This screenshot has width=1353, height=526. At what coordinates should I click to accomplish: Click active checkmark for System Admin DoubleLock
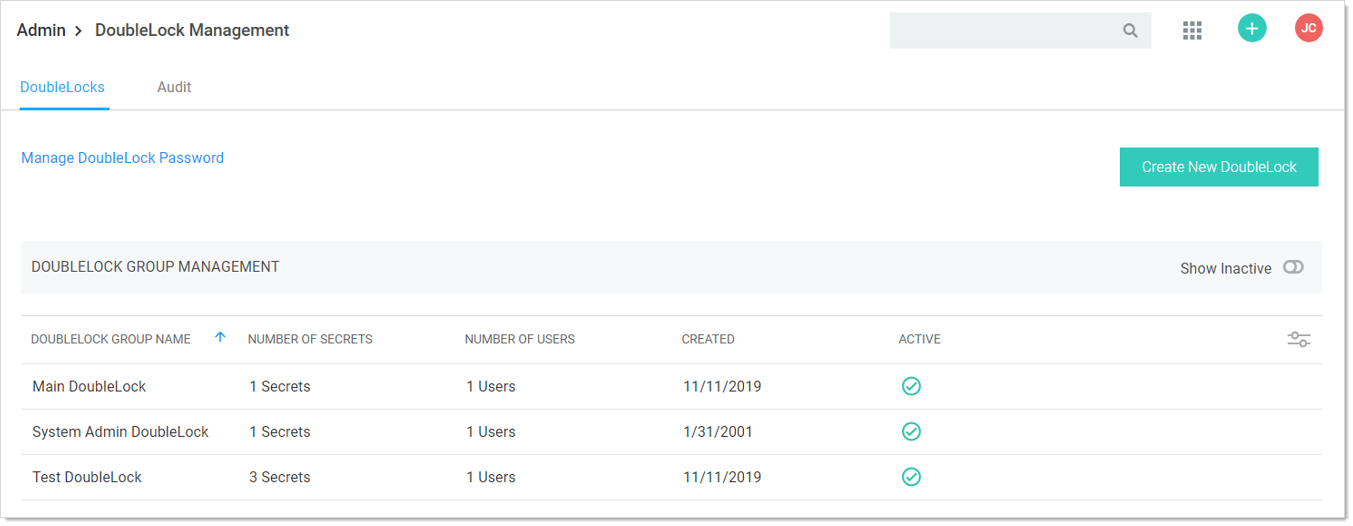coord(911,432)
